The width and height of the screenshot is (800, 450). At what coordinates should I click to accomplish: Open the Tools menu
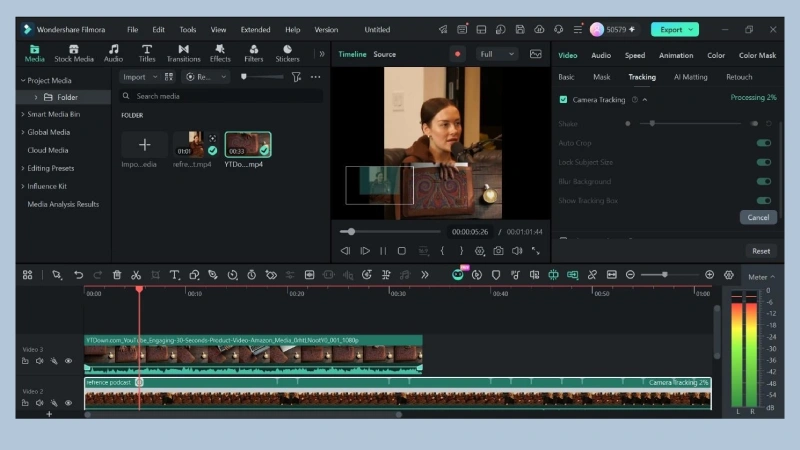(188, 30)
